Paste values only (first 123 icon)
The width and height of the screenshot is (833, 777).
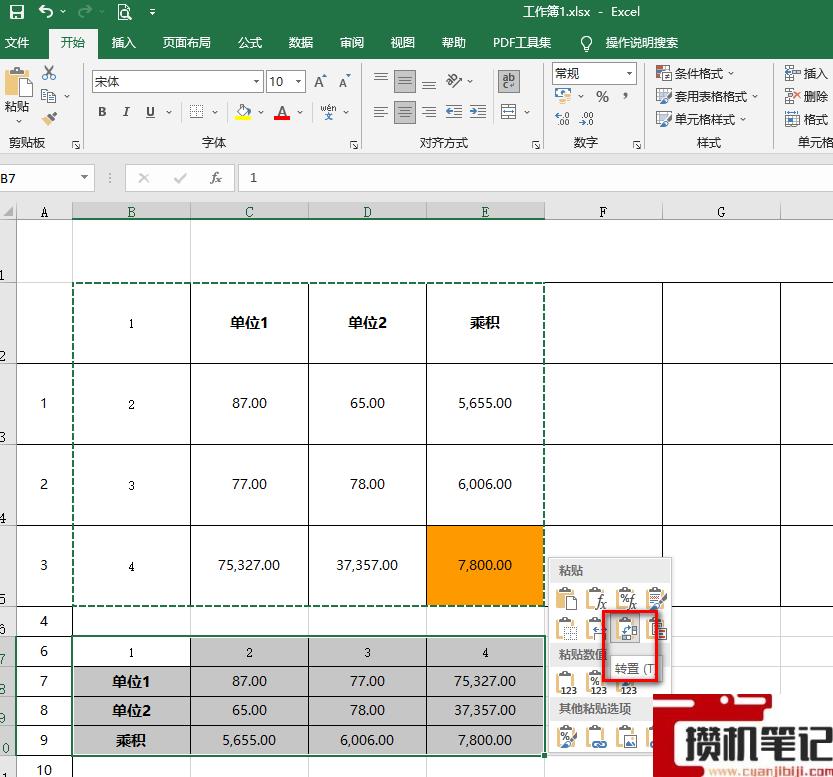coord(566,684)
